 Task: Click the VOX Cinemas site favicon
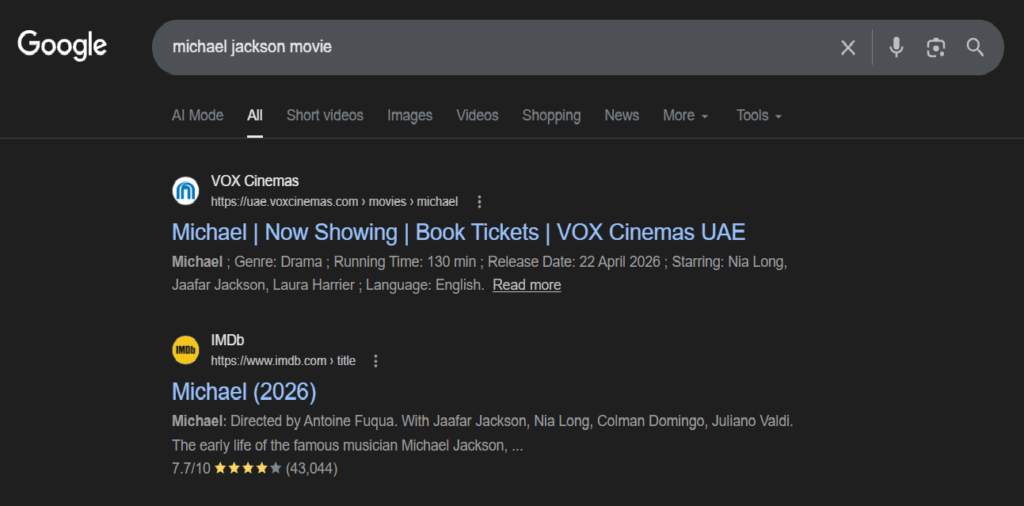tap(185, 191)
